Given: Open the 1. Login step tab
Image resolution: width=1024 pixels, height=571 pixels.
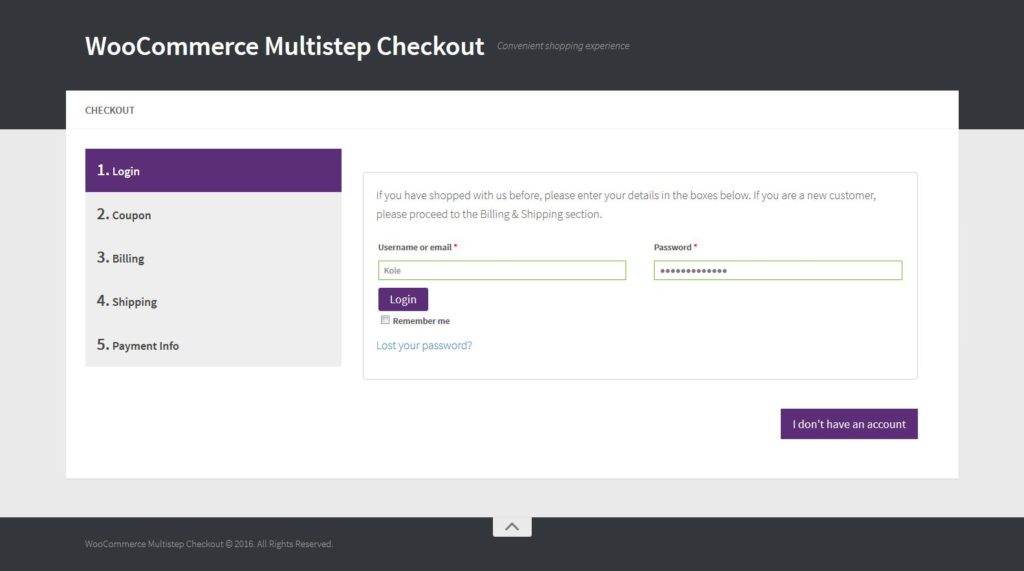Looking at the screenshot, I should pyautogui.click(x=213, y=171).
